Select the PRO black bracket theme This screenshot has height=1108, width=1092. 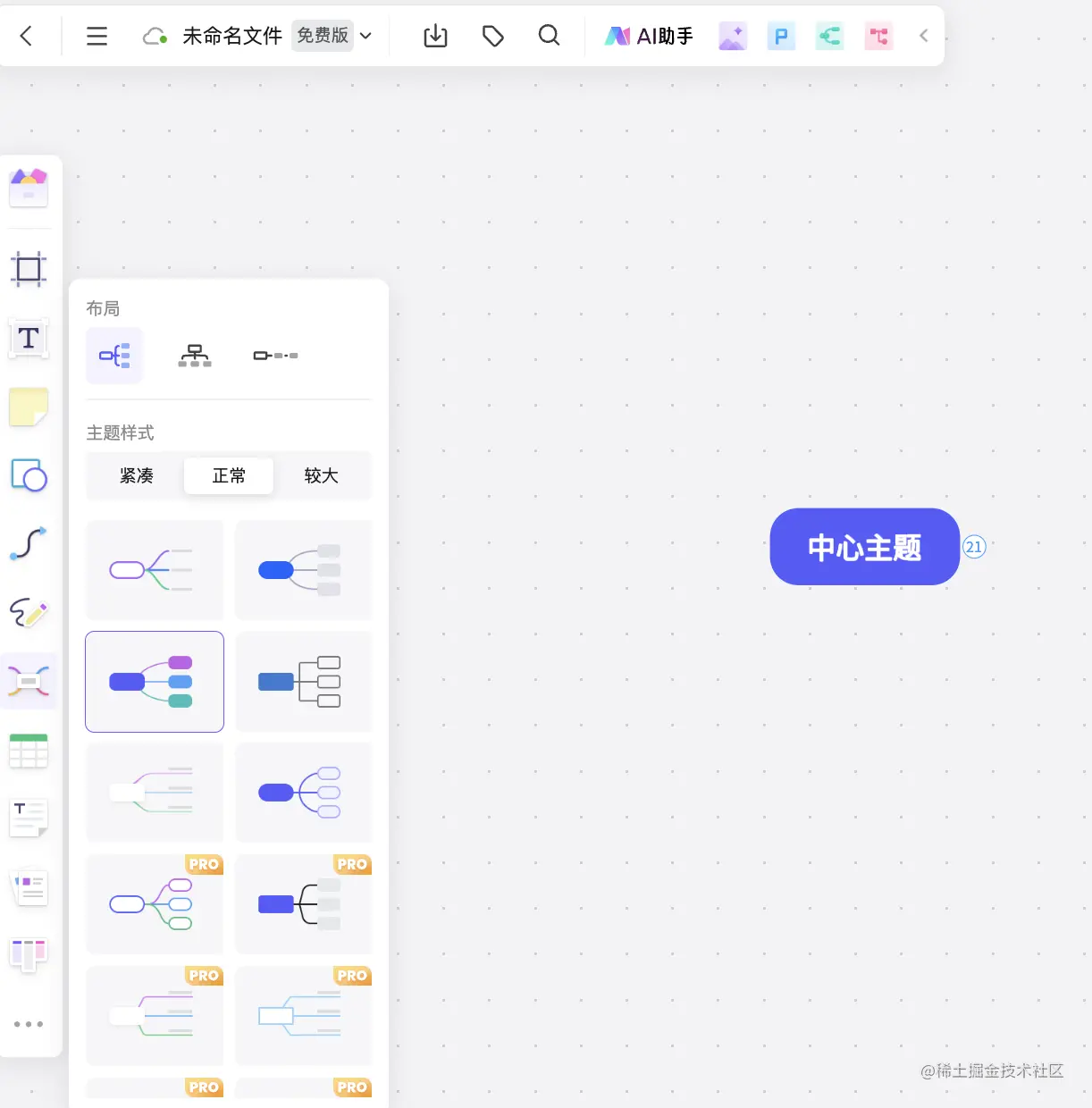pyautogui.click(x=304, y=904)
